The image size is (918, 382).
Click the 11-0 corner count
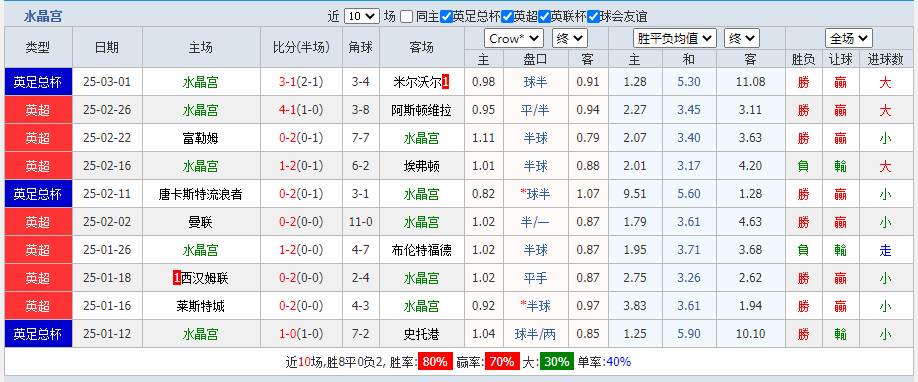[361, 222]
